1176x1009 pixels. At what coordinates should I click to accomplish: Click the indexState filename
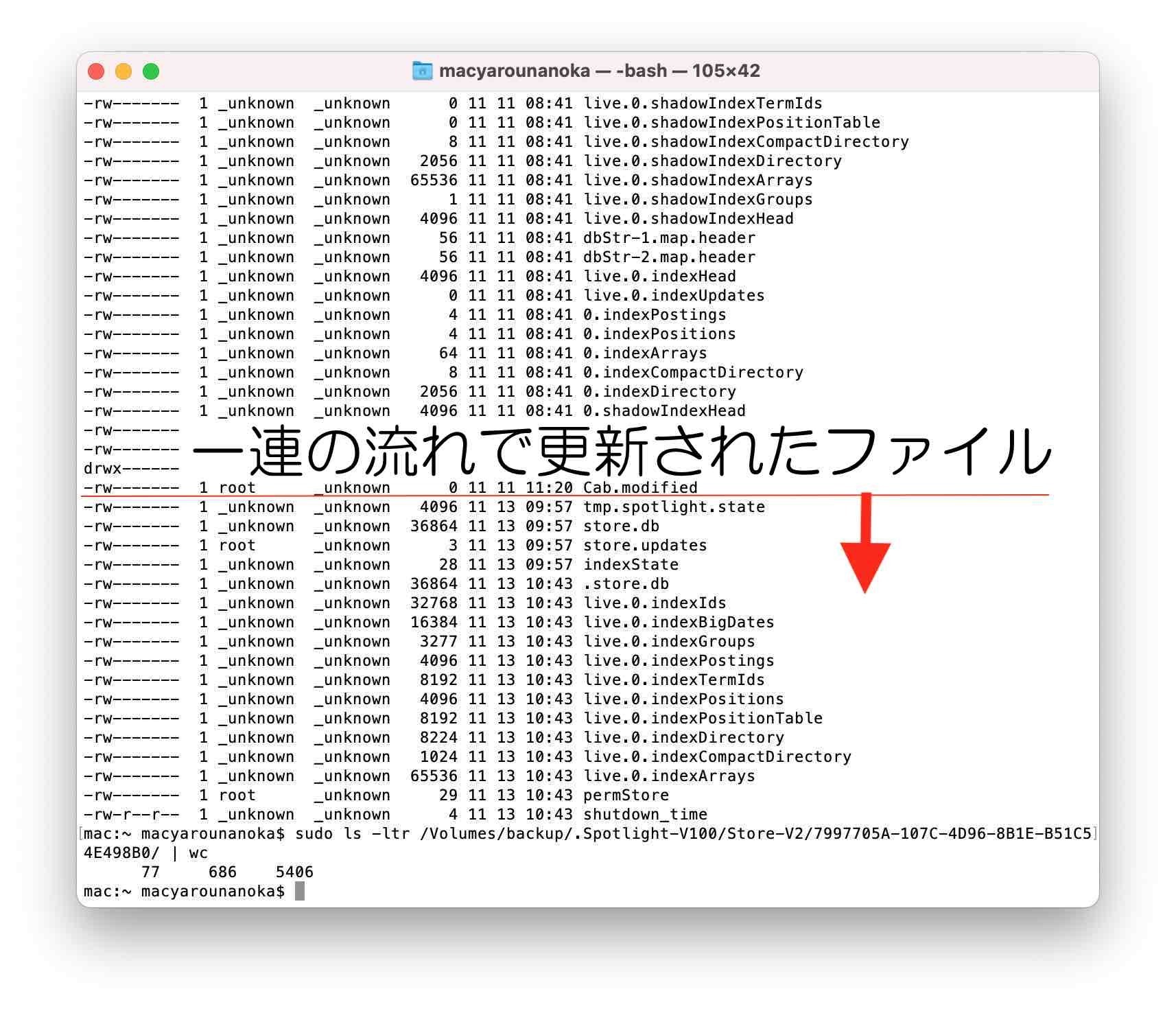631,564
